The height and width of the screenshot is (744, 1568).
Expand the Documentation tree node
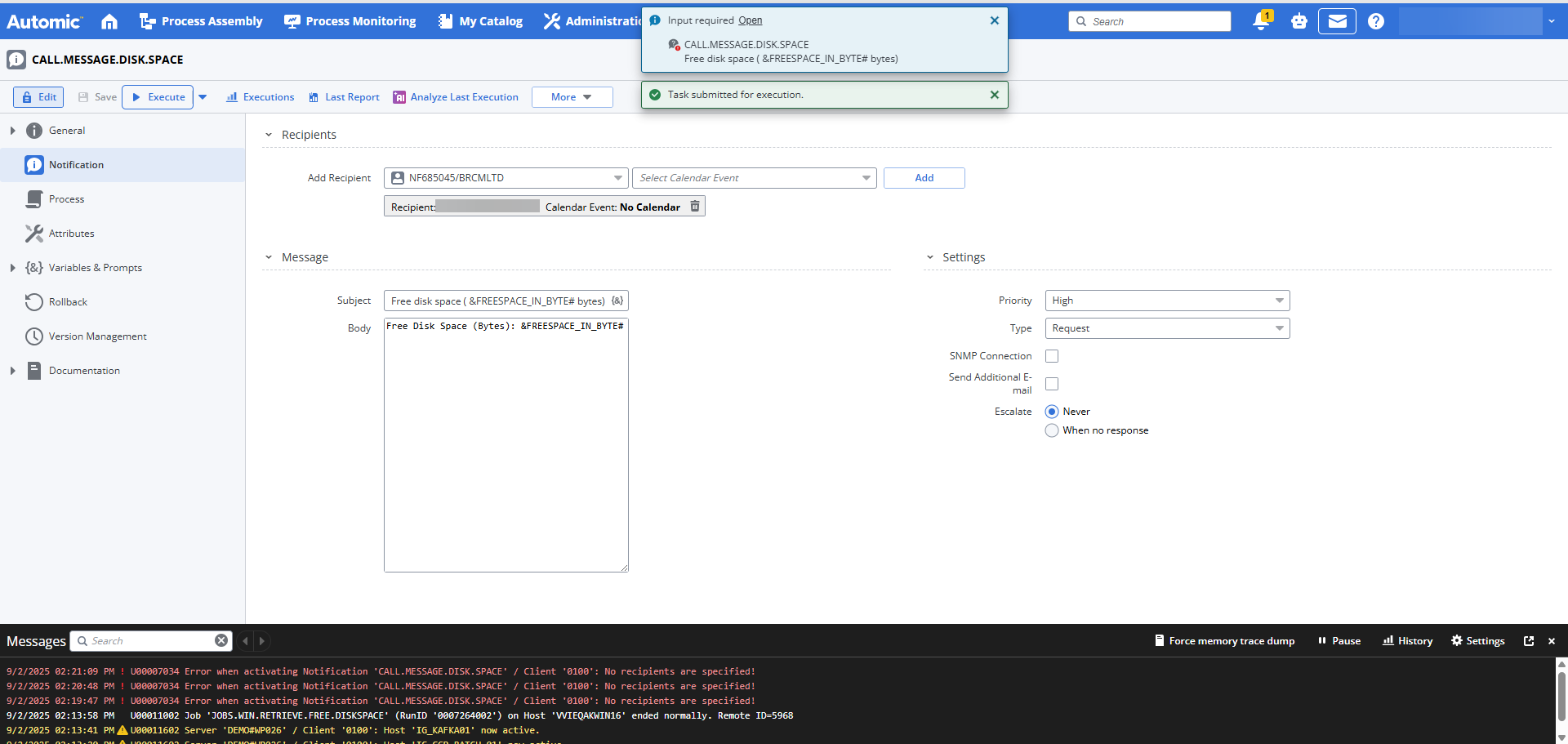click(12, 371)
